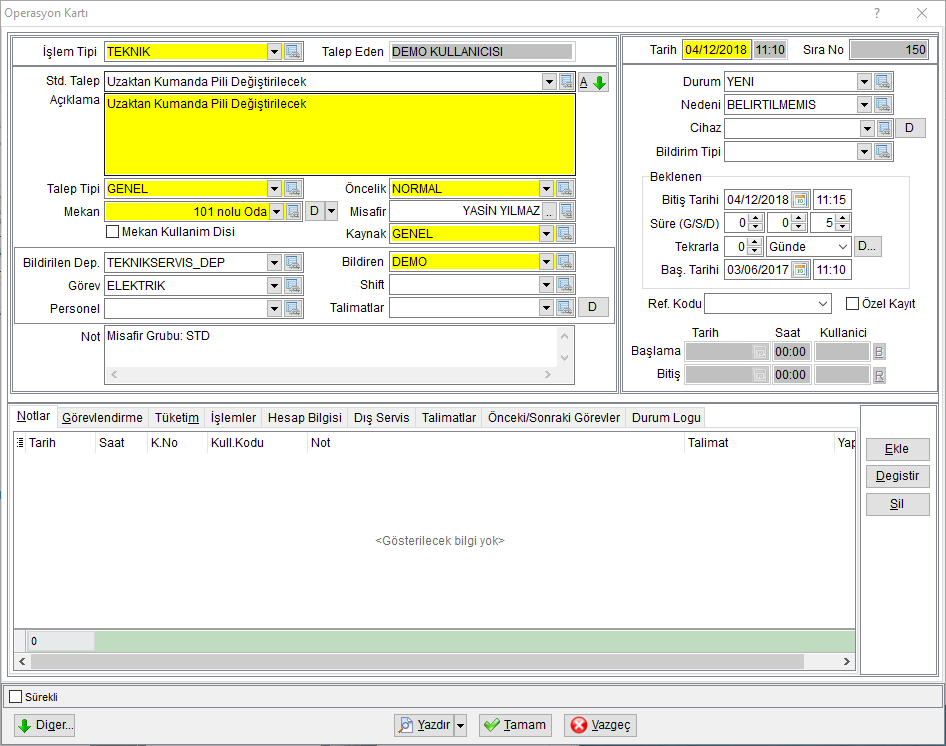Open lookup icon beside Cihaz field
946x746 pixels.
click(x=884, y=128)
